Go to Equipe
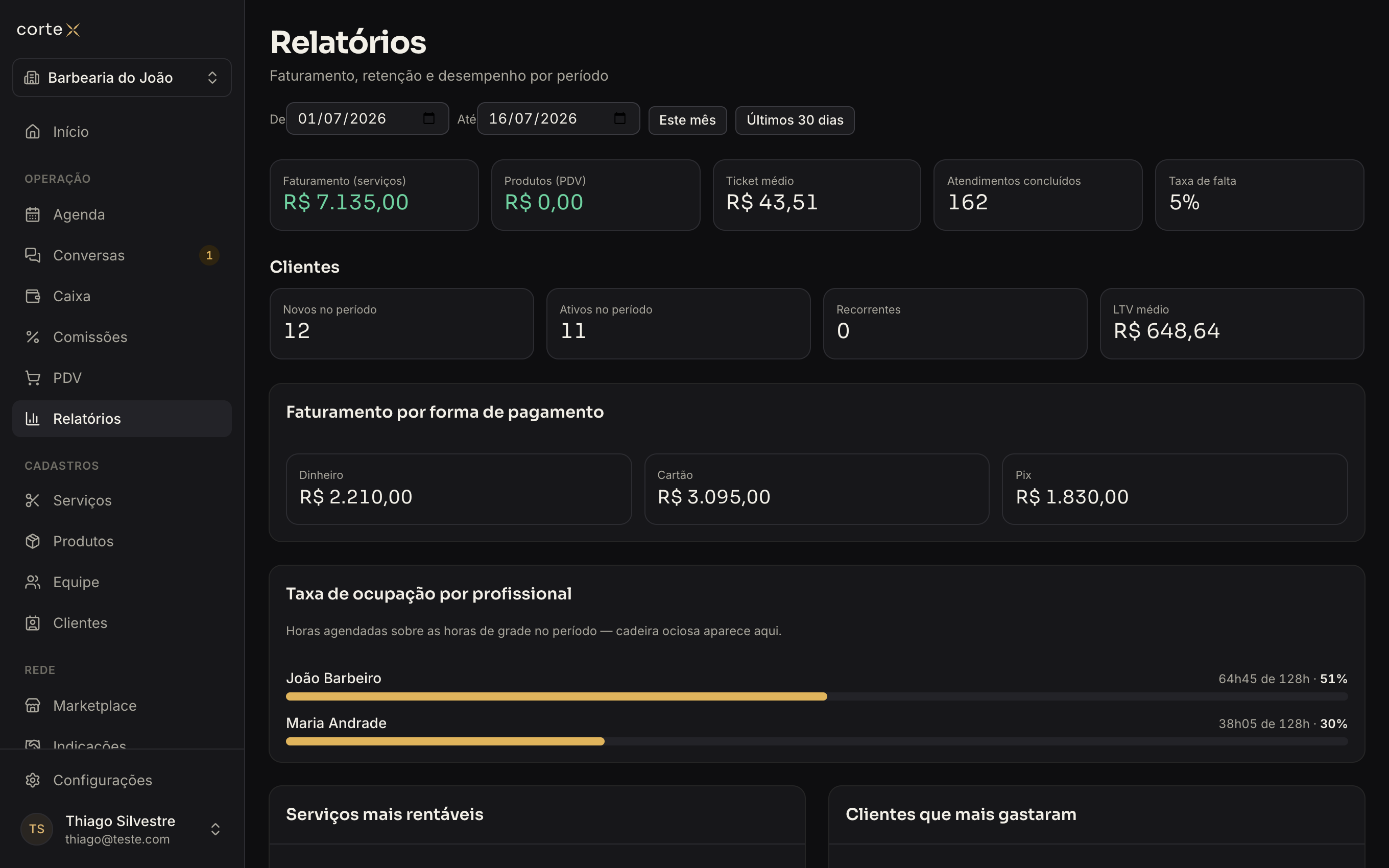1389x868 pixels. [122, 582]
